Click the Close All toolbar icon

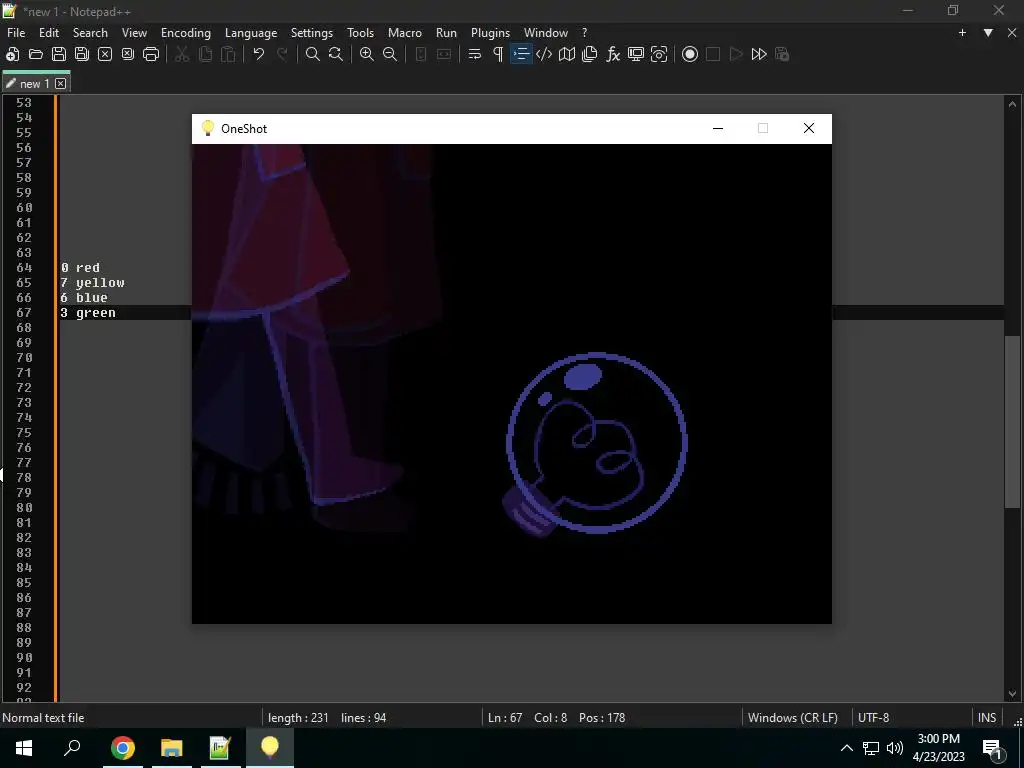point(128,54)
